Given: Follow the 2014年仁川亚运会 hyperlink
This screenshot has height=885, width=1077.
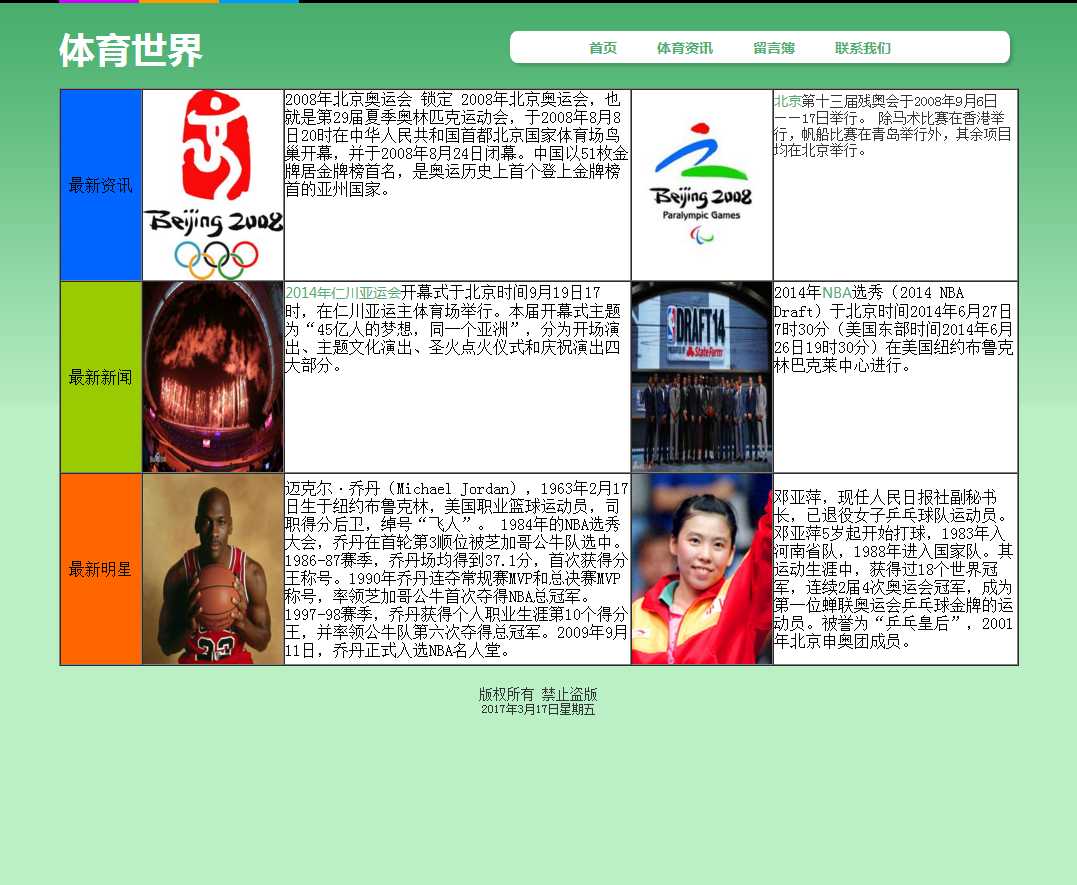Looking at the screenshot, I should coord(343,293).
